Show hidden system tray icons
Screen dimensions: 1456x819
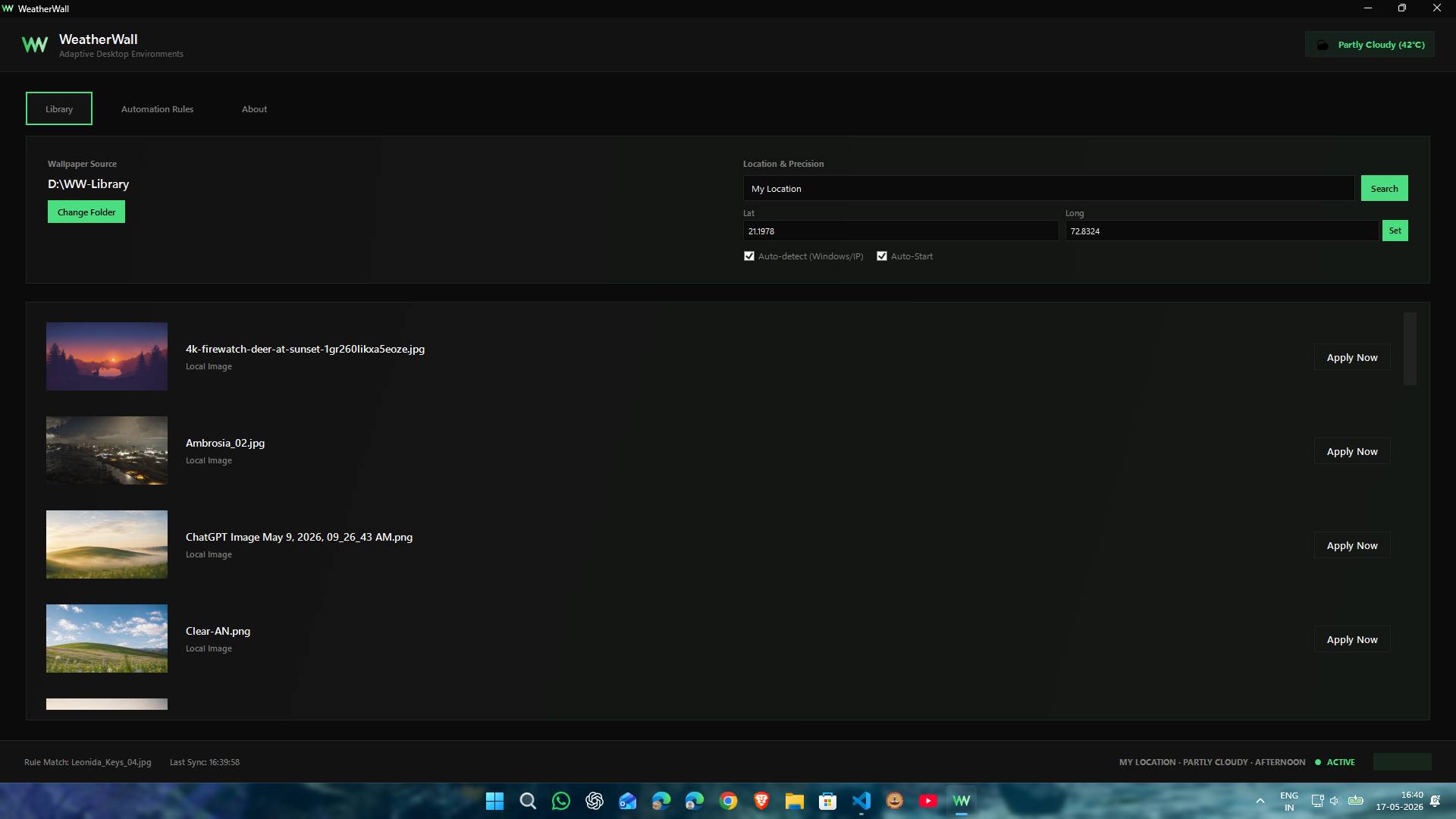tap(1260, 801)
